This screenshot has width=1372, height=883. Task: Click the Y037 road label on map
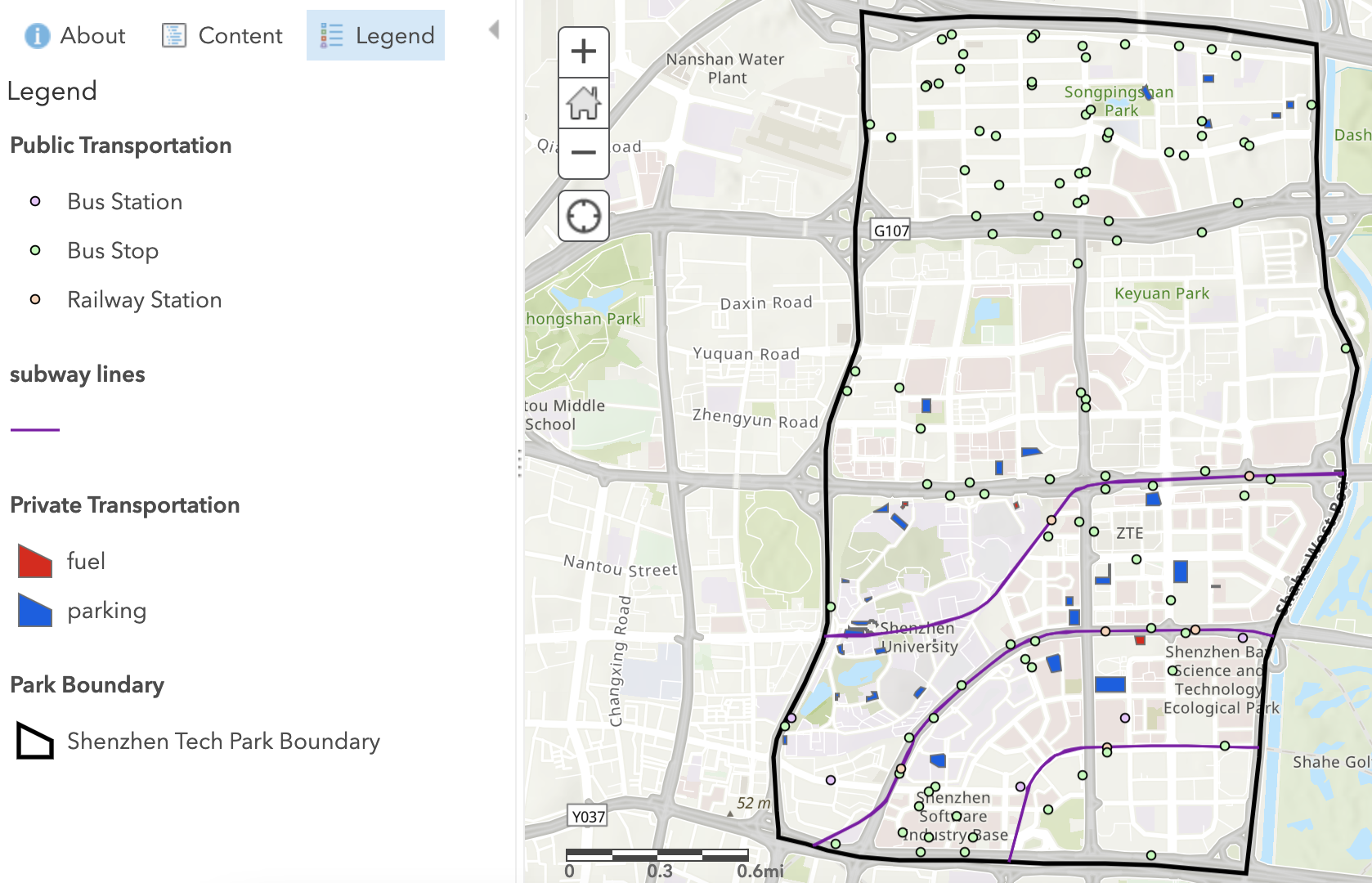588,816
